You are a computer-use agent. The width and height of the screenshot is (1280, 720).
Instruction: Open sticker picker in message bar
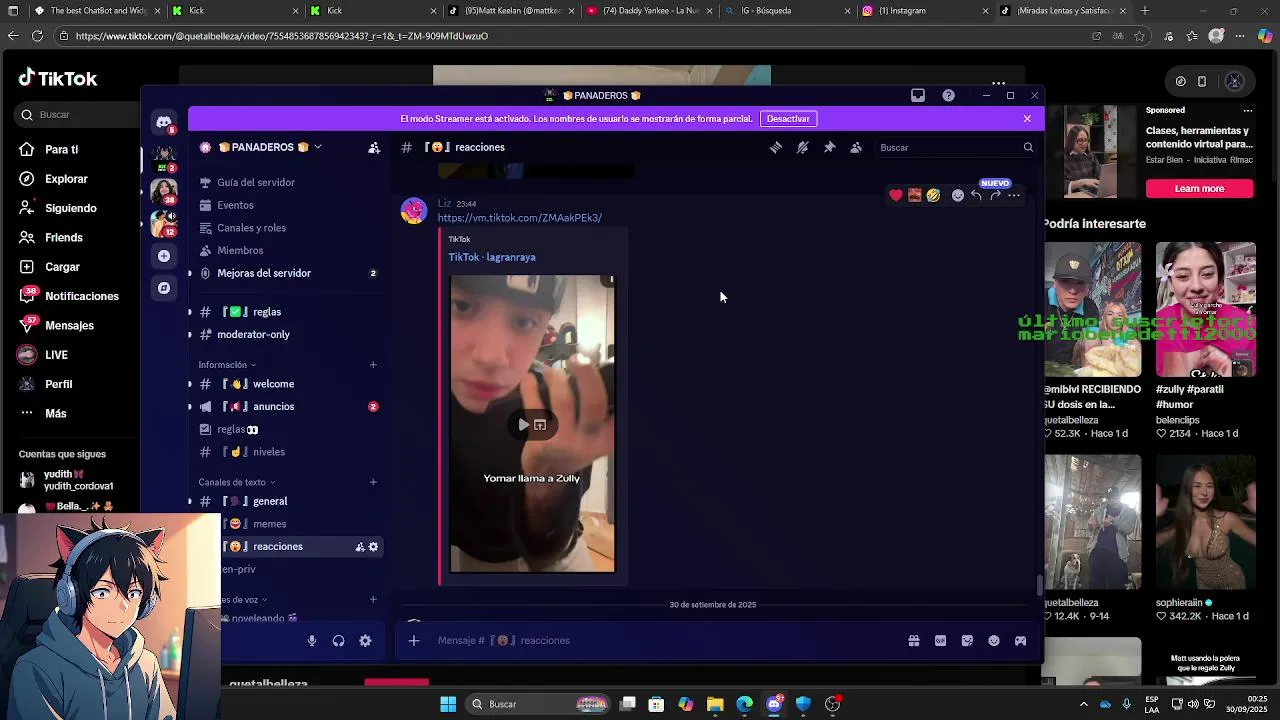point(967,641)
